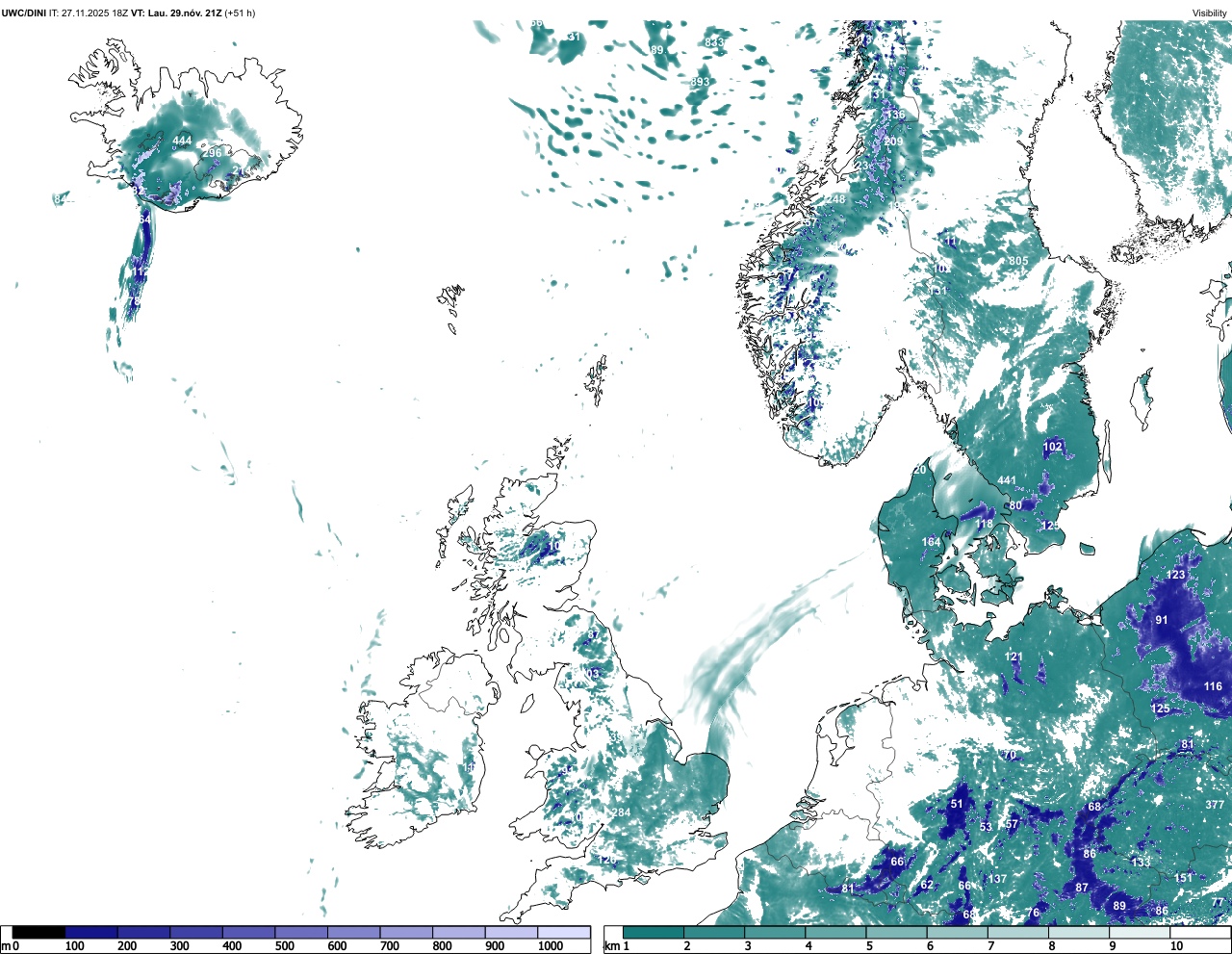The image size is (1232, 954).
Task: Click the '296' visibility value over Iceland
Action: [x=212, y=153]
